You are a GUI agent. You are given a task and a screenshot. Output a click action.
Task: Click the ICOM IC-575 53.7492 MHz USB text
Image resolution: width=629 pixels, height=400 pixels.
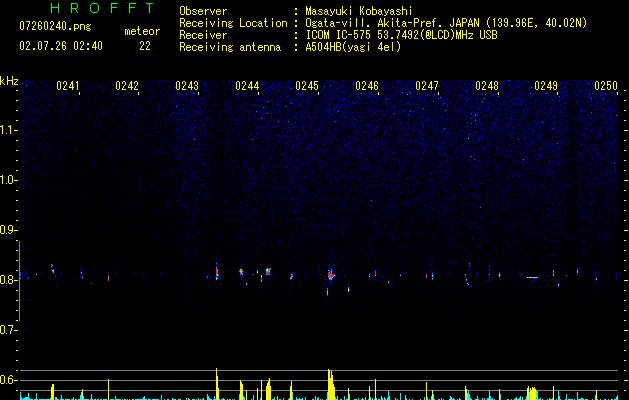tap(401, 35)
